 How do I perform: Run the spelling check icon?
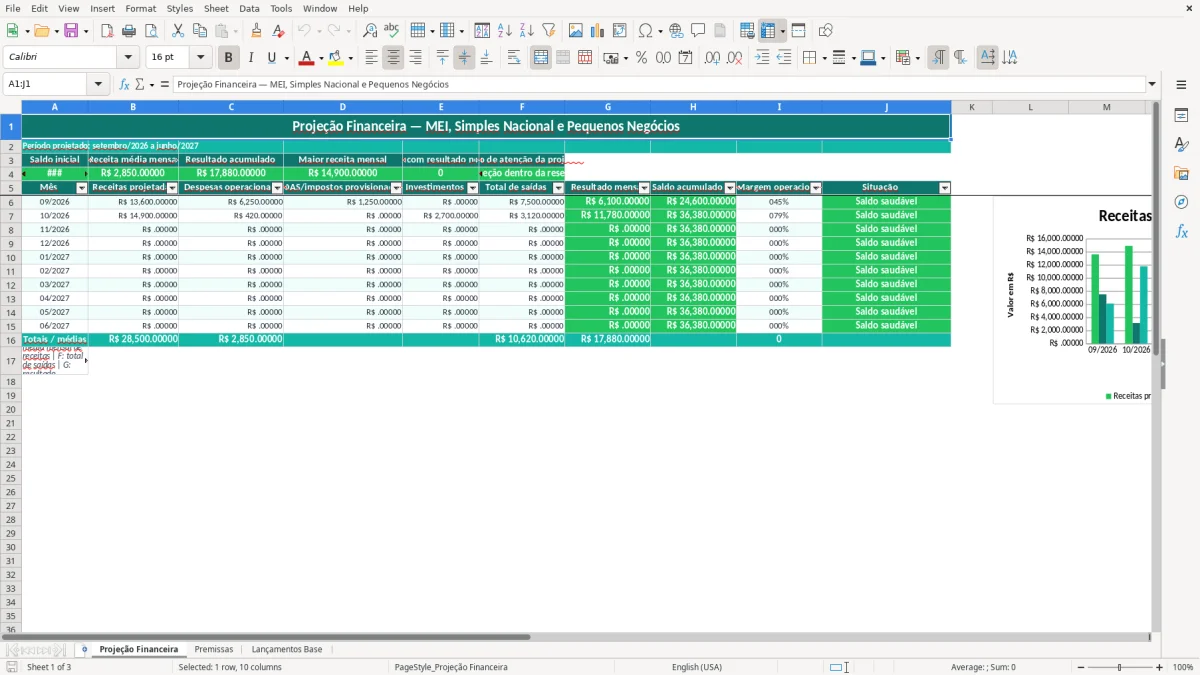[392, 31]
